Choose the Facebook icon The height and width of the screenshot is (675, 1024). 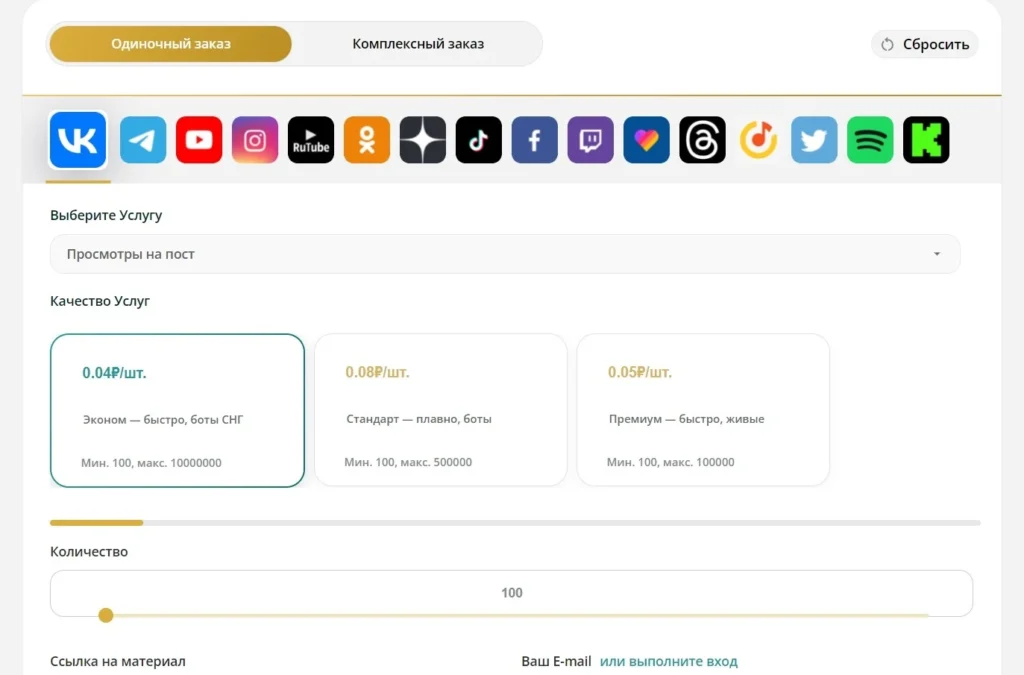(x=535, y=140)
